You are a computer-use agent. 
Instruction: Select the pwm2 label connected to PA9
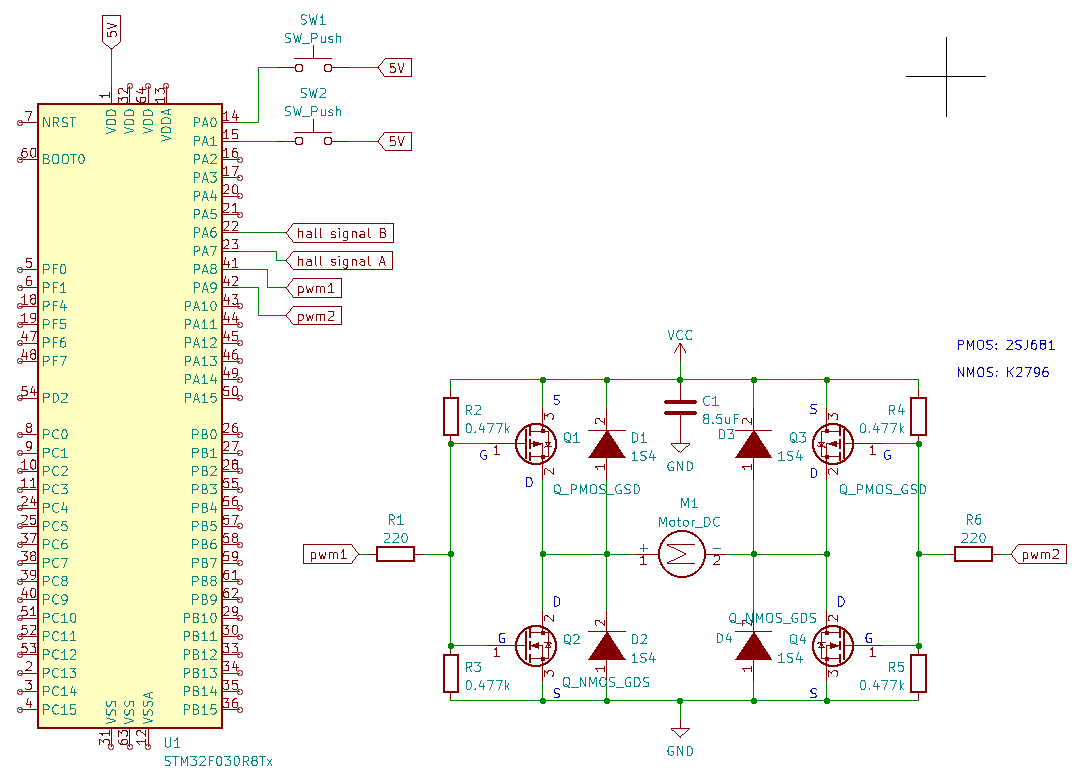click(315, 316)
